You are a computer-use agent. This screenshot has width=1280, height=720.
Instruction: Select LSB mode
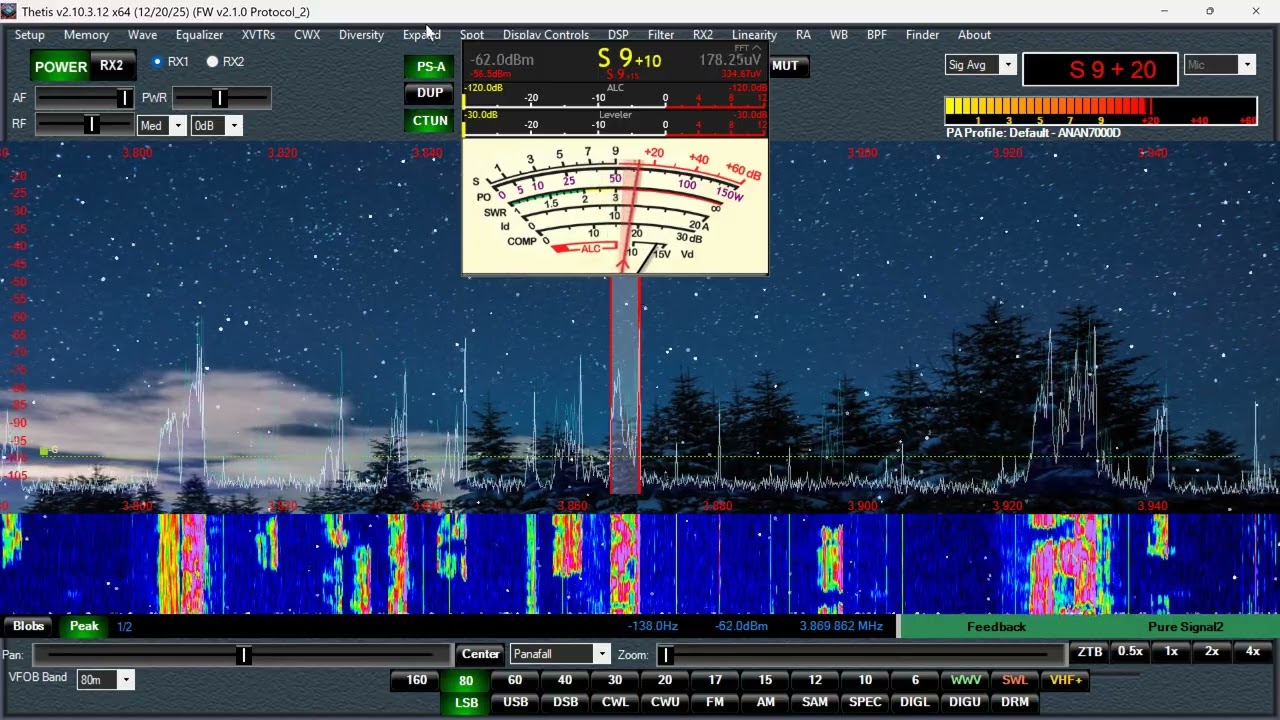pos(466,703)
